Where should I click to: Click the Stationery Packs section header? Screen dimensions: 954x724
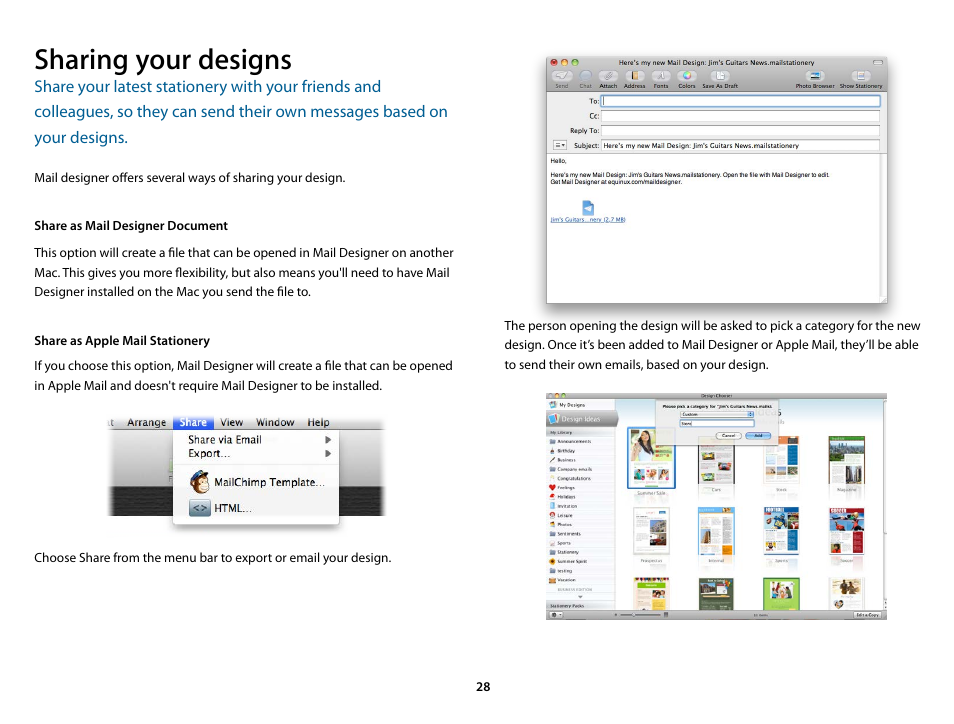[x=580, y=606]
